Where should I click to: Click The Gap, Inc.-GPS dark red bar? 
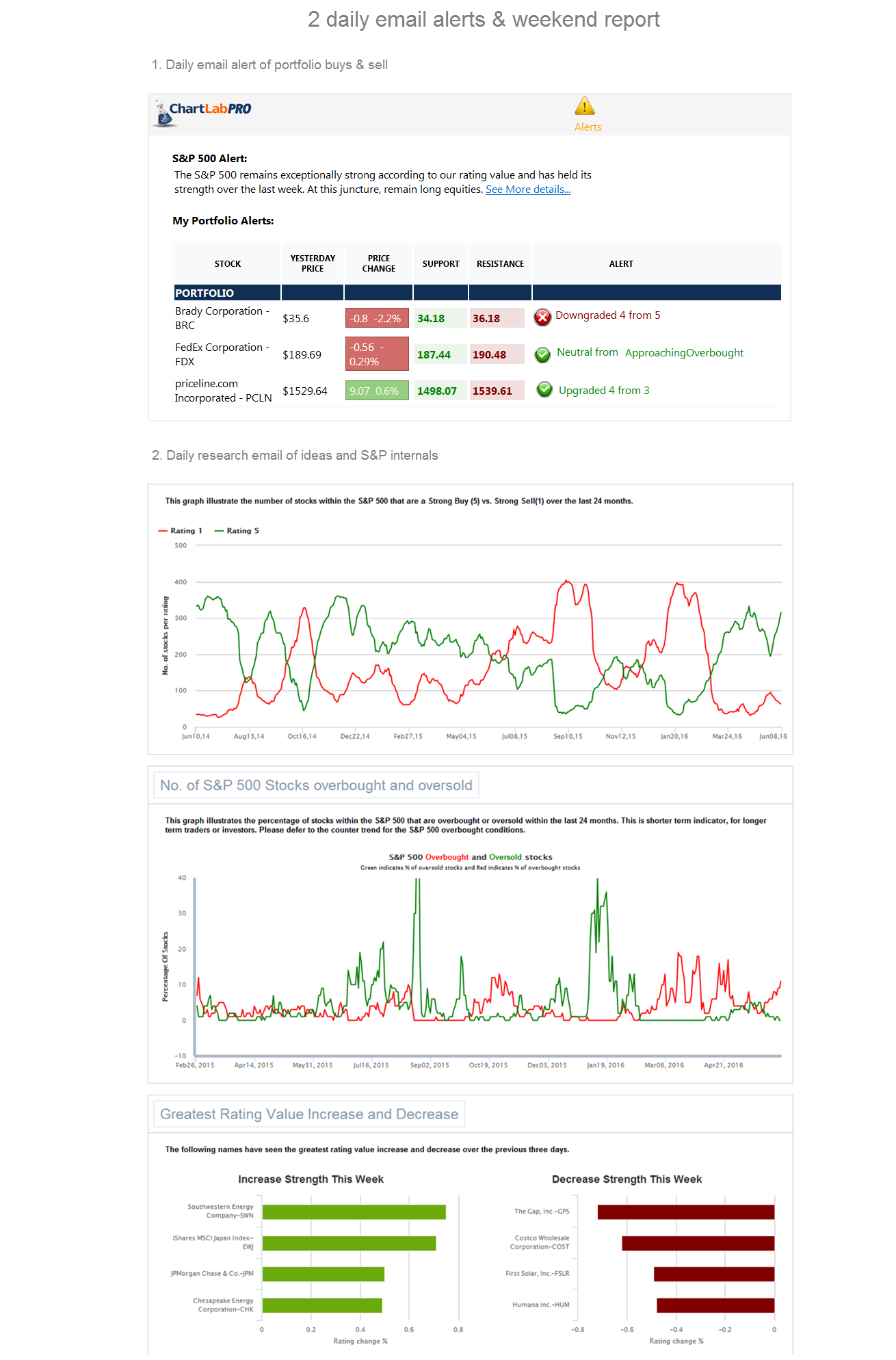pos(686,1212)
